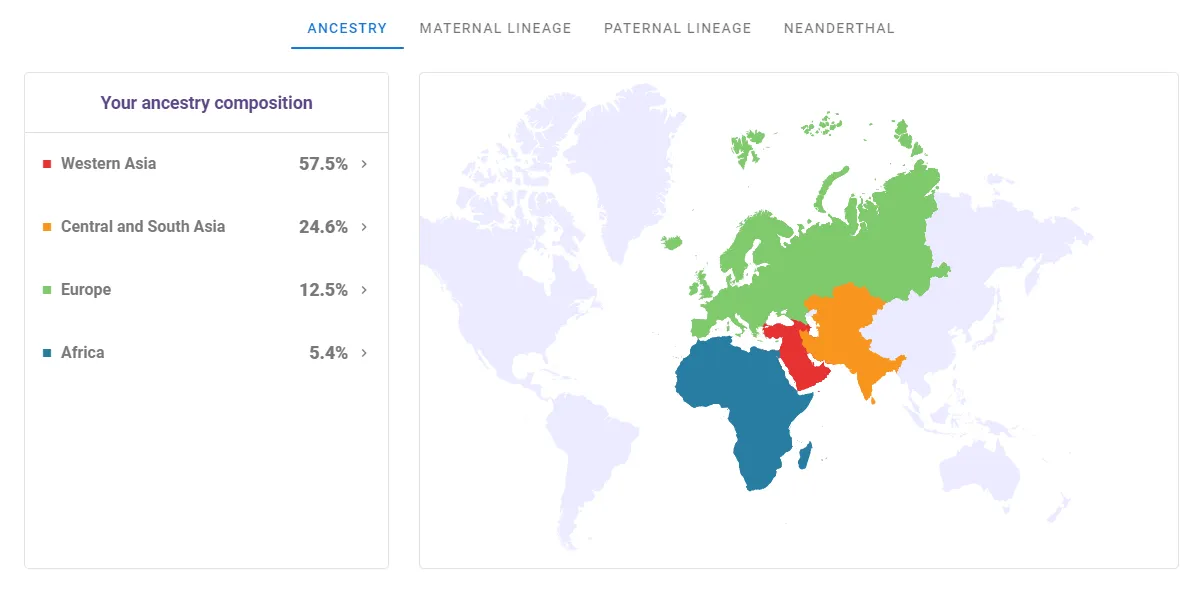Expand the Africa ancestry details

[x=364, y=352]
